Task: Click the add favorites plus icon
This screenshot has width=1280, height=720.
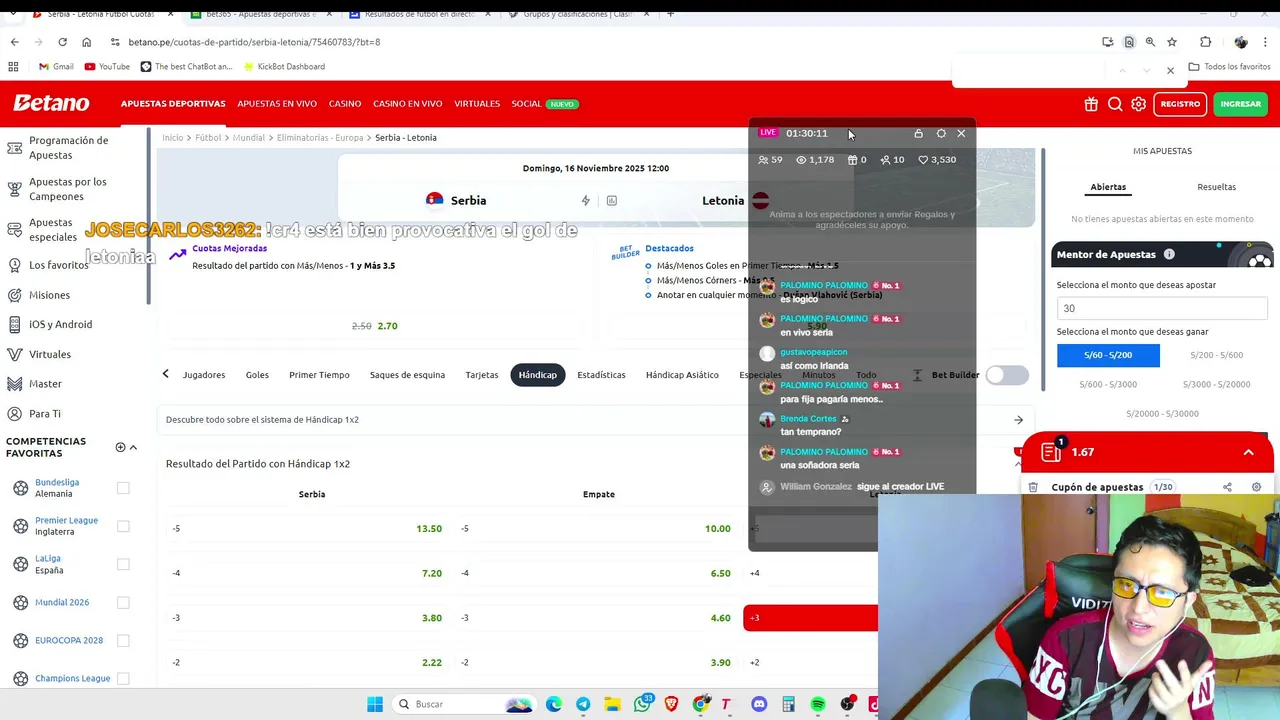Action: tap(120, 447)
